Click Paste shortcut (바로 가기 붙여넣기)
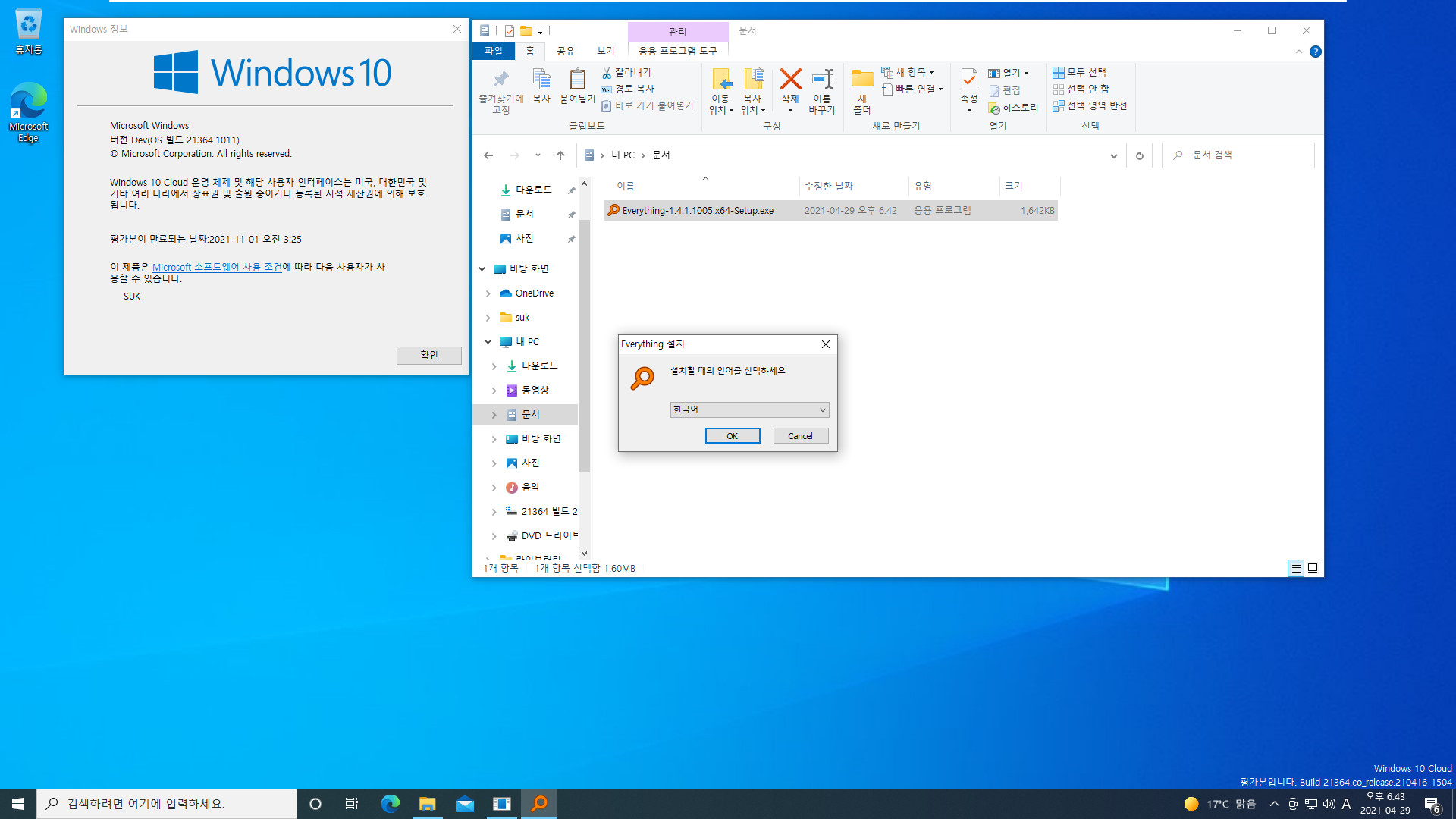 click(x=647, y=105)
